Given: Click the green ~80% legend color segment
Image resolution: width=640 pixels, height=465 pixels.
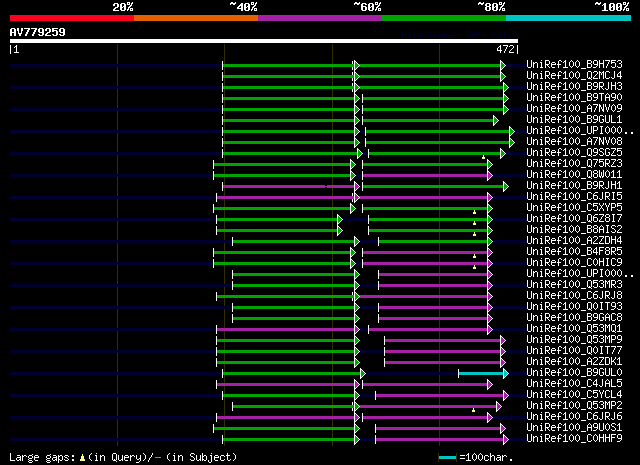Looking at the screenshot, I should click(x=444, y=18).
